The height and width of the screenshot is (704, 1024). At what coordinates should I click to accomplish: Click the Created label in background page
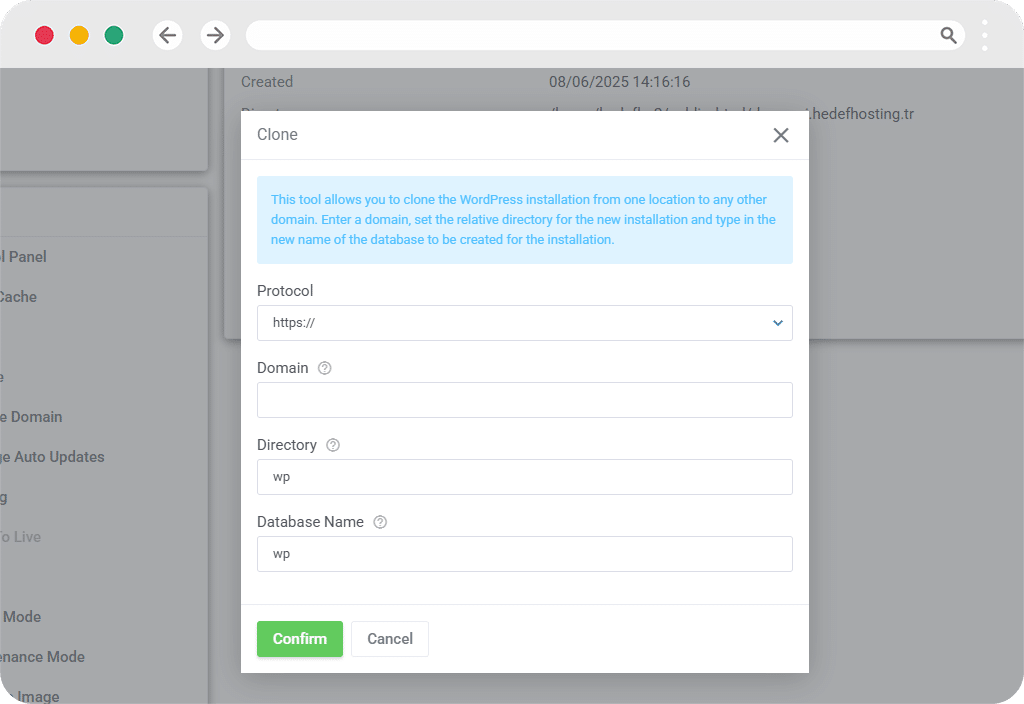pyautogui.click(x=267, y=82)
